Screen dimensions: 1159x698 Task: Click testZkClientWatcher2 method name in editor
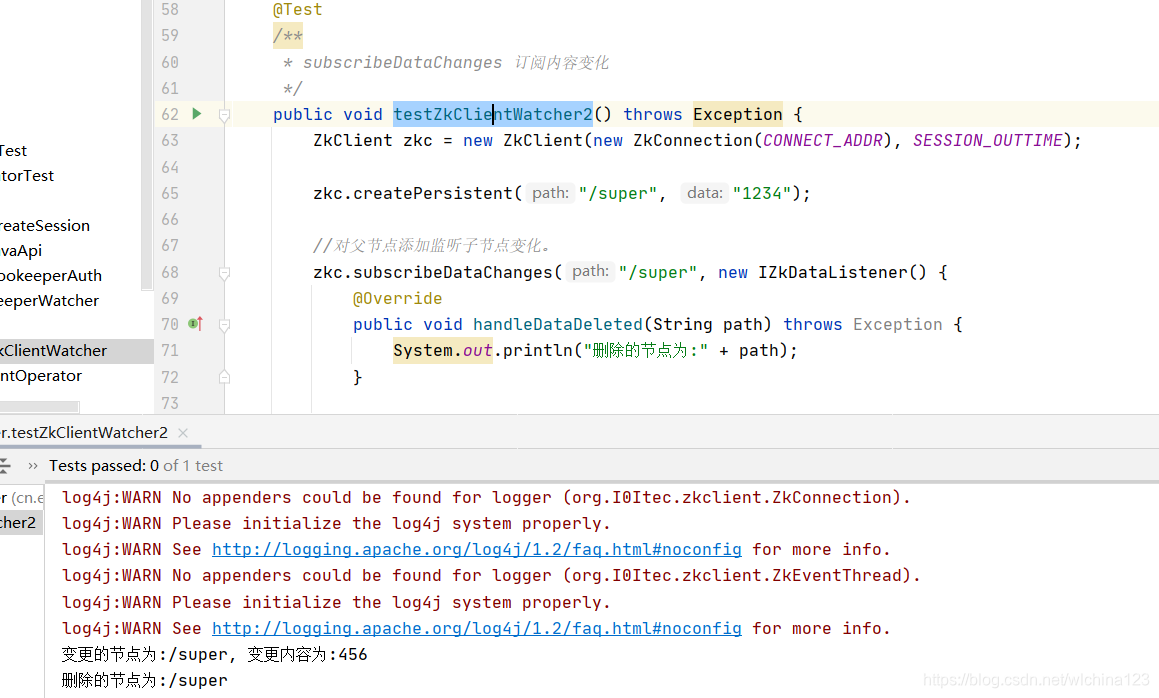point(493,115)
